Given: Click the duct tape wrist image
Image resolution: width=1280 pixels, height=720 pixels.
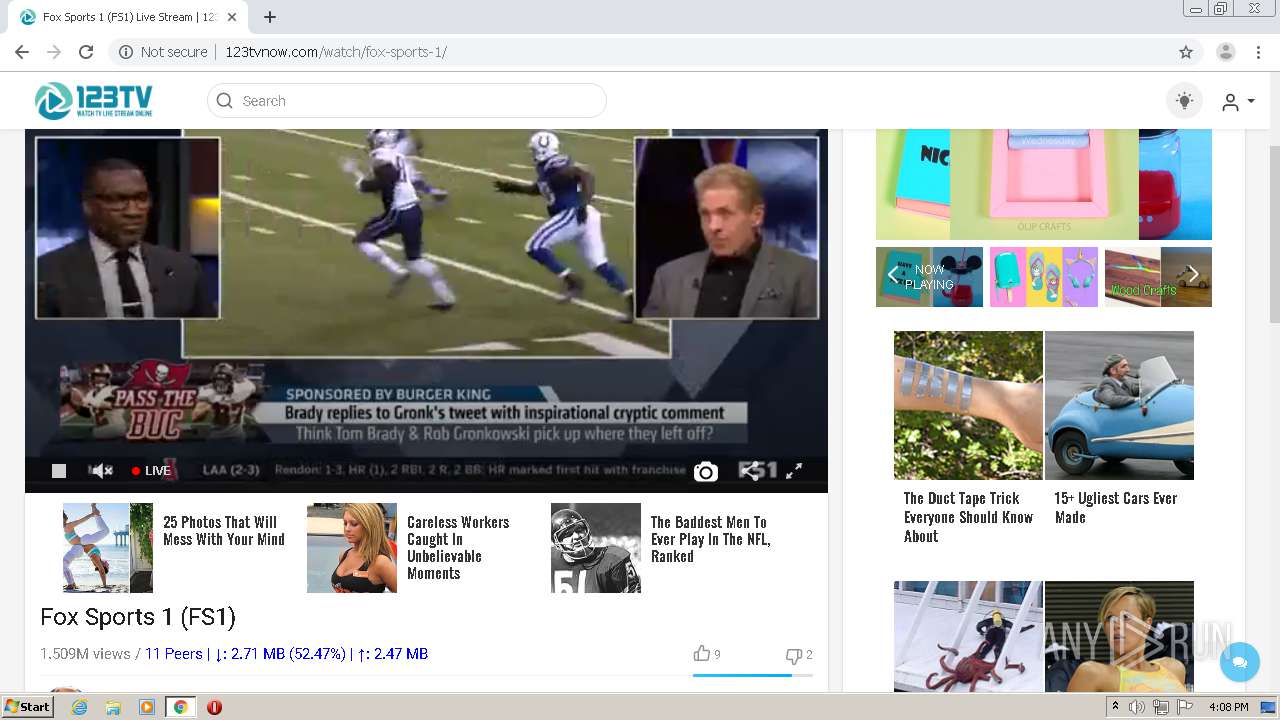Looking at the screenshot, I should pos(968,405).
